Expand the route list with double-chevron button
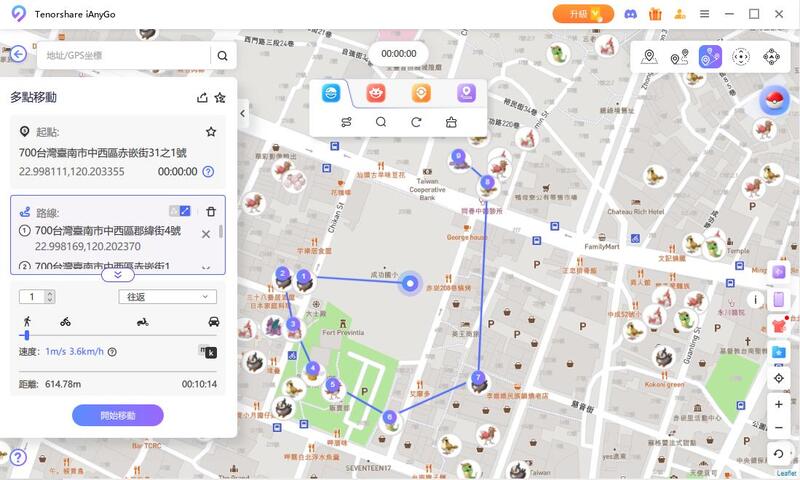Image resolution: width=800 pixels, height=480 pixels. pos(118,275)
